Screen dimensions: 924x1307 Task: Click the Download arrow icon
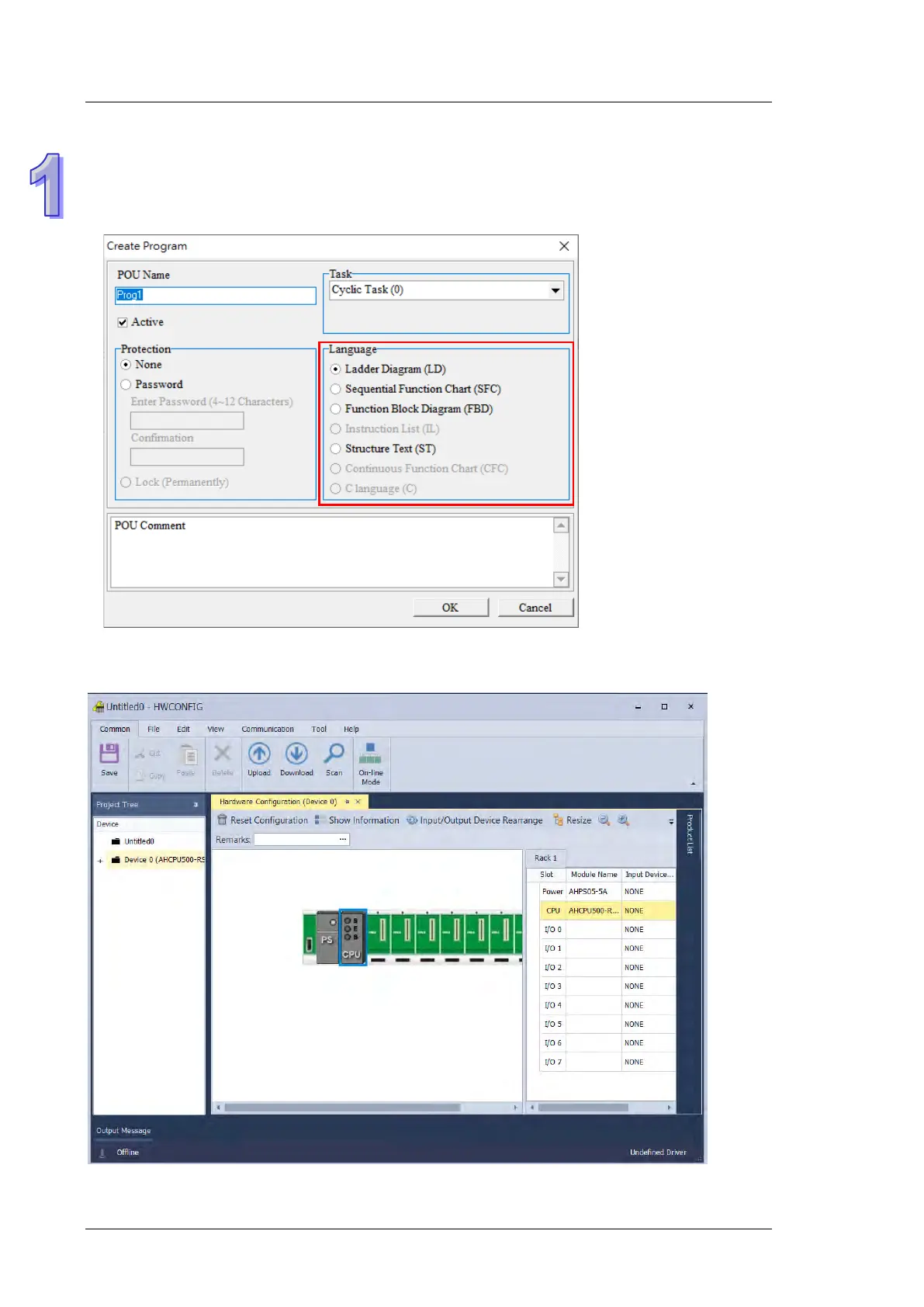tap(296, 754)
